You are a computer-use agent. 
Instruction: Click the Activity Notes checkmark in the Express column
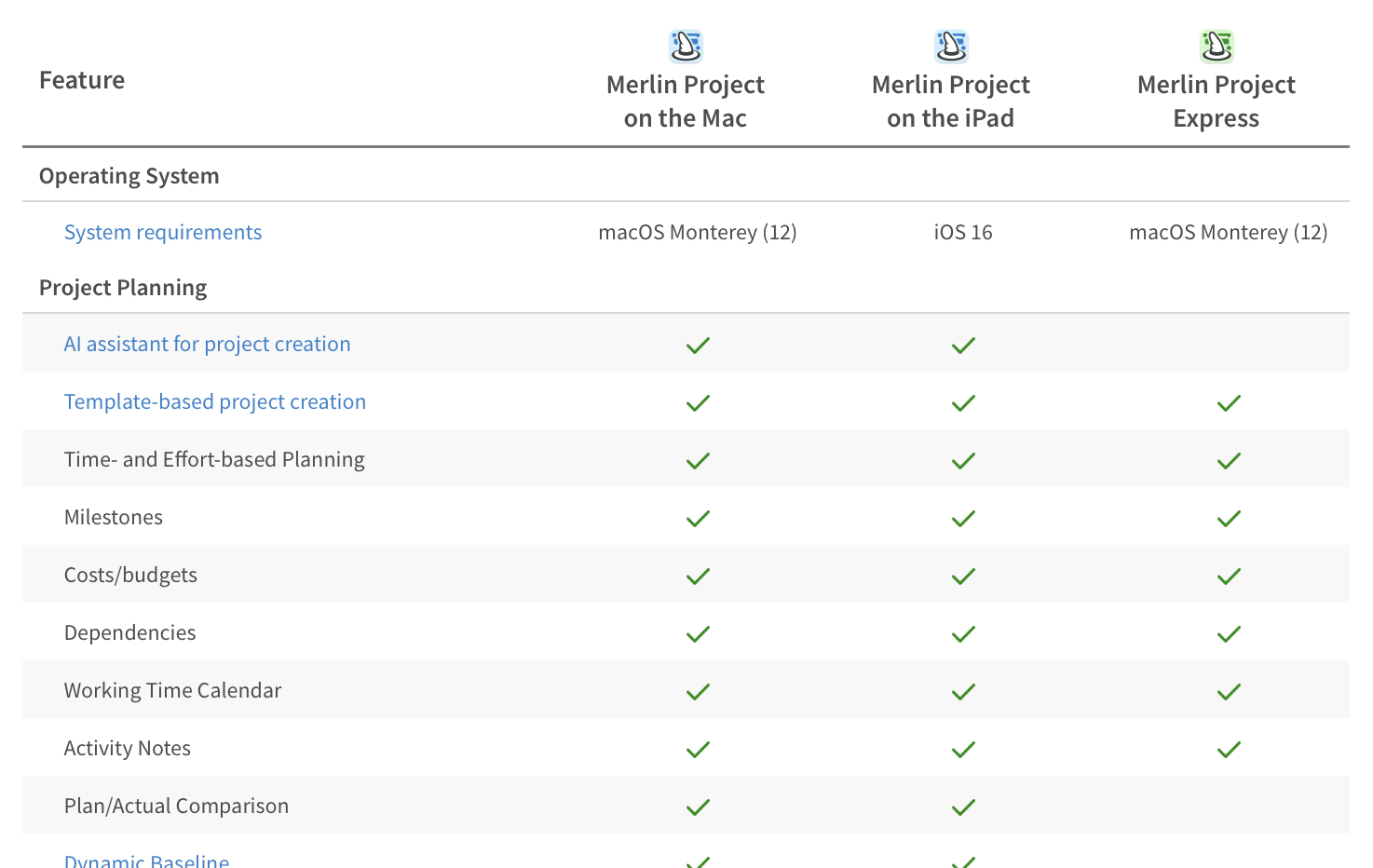[1228, 750]
